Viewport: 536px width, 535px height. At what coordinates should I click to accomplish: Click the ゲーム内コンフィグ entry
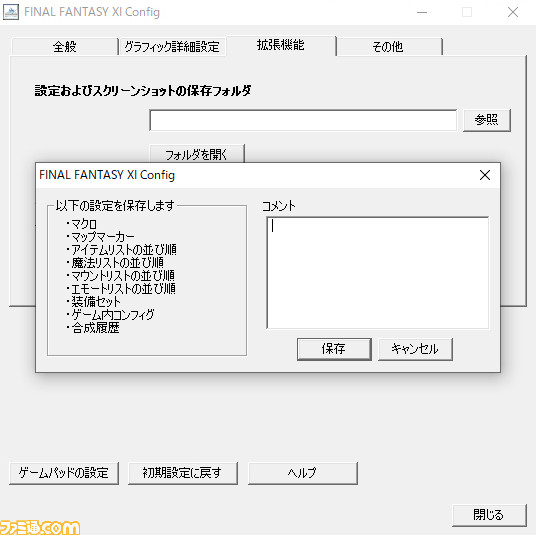(110, 315)
